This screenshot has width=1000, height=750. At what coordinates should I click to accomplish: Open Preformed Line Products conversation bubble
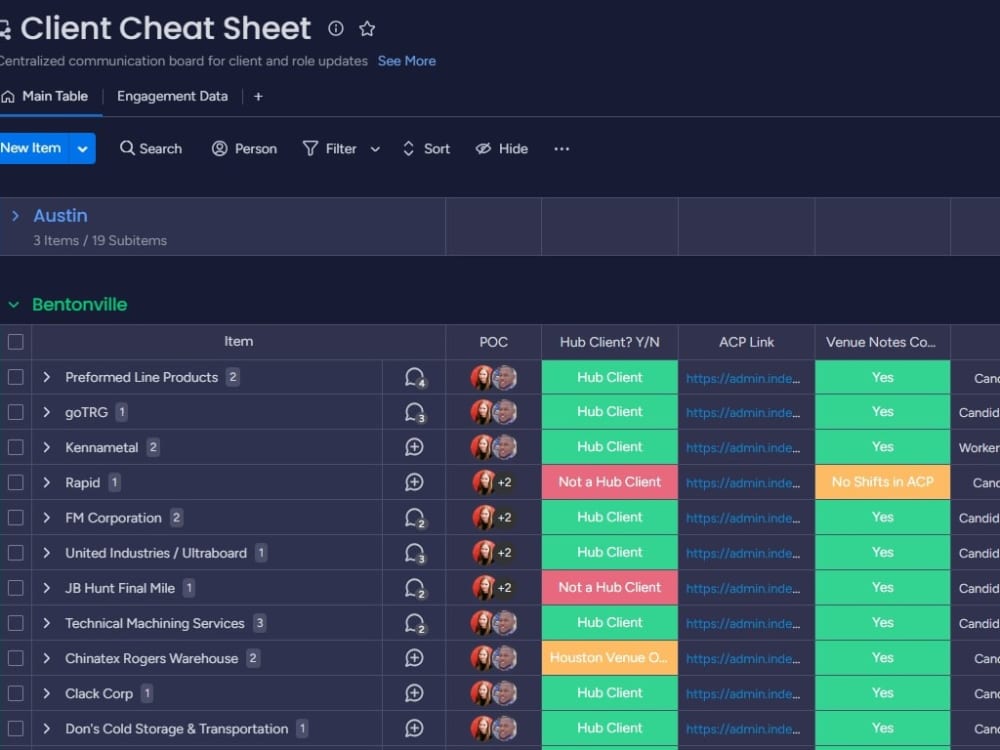(415, 378)
